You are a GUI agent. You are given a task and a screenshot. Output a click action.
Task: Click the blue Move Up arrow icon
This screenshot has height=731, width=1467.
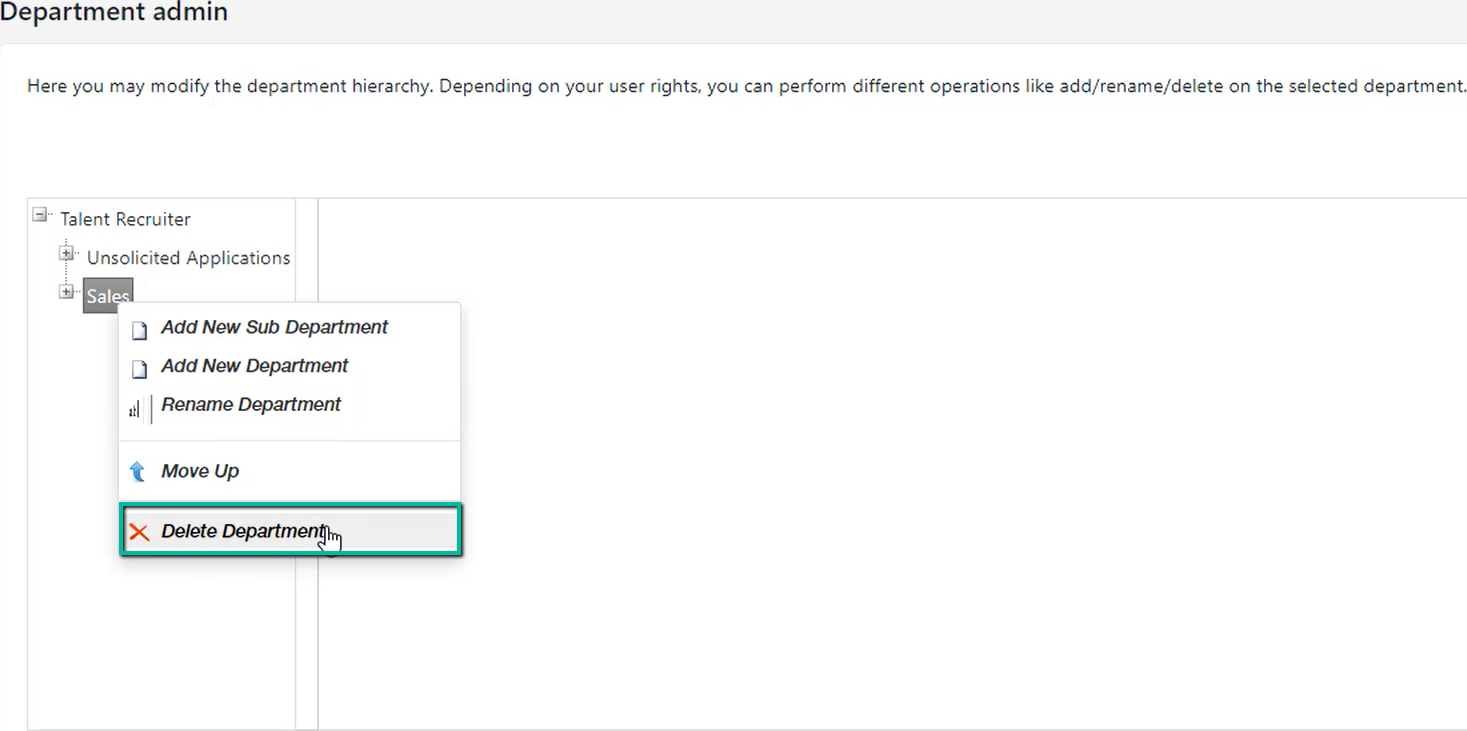[x=138, y=472]
